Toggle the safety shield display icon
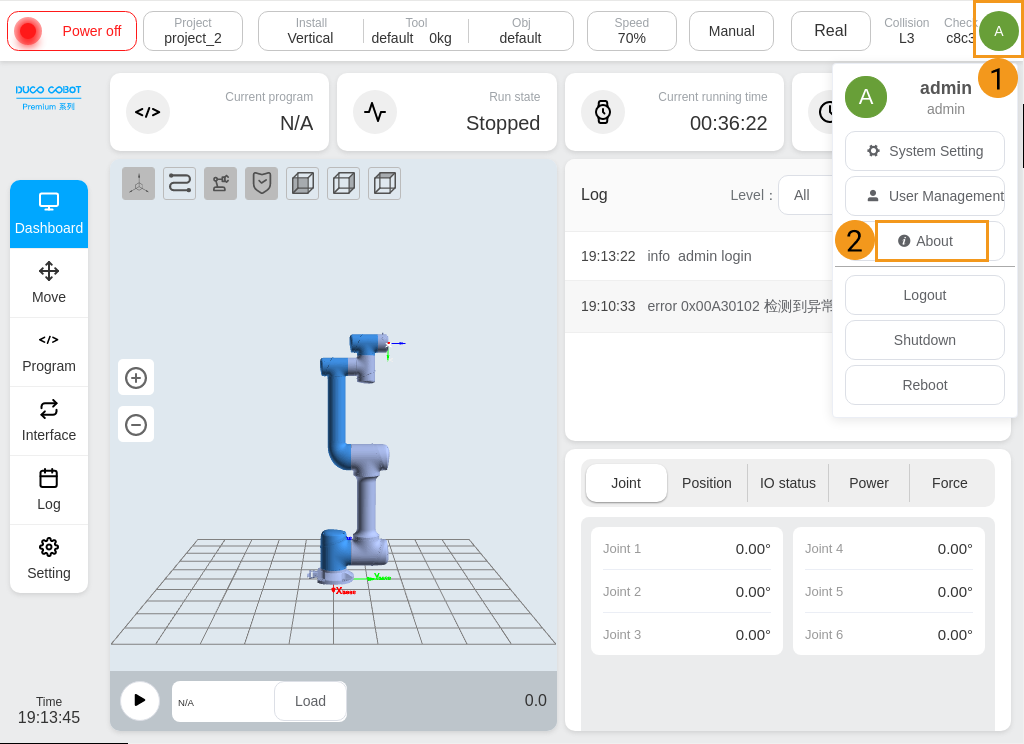1024x744 pixels. coord(261,183)
